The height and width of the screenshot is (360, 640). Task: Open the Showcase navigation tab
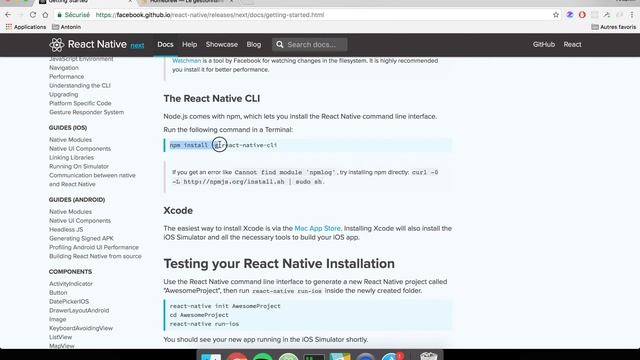coord(222,44)
